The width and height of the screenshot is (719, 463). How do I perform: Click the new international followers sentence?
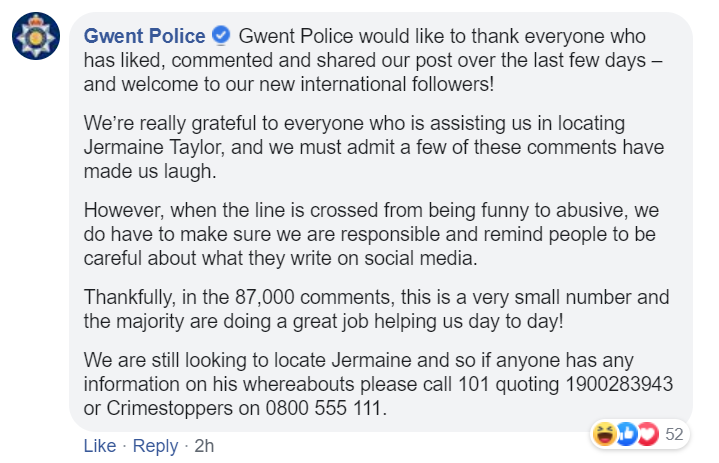coord(289,84)
